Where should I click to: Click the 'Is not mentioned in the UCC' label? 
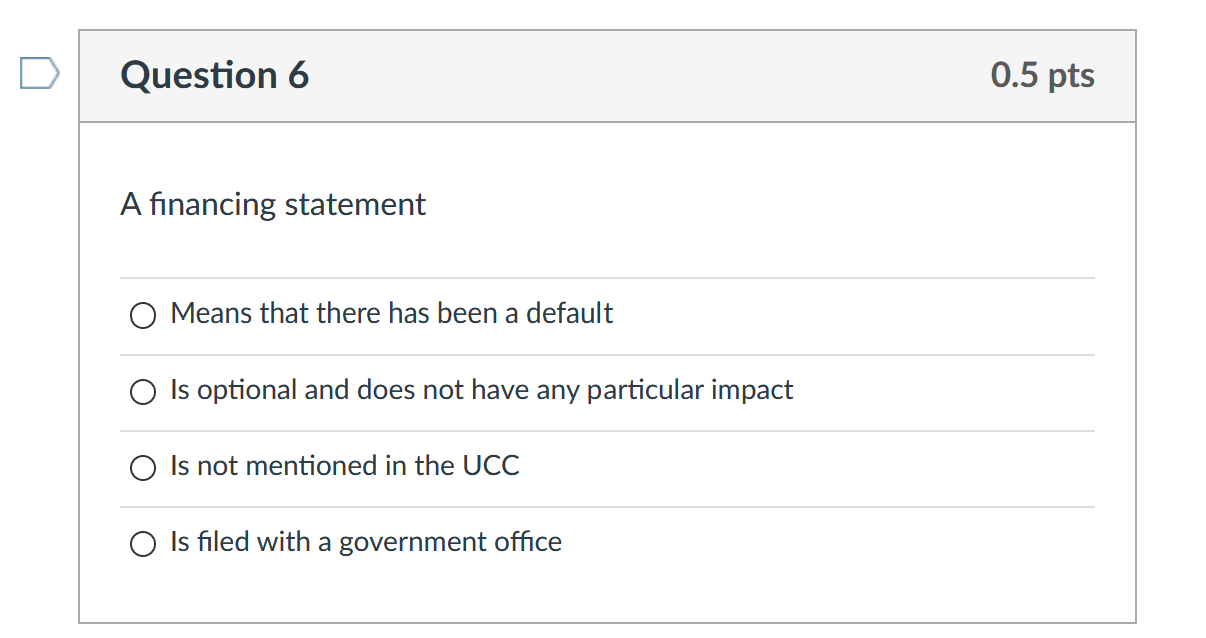344,466
